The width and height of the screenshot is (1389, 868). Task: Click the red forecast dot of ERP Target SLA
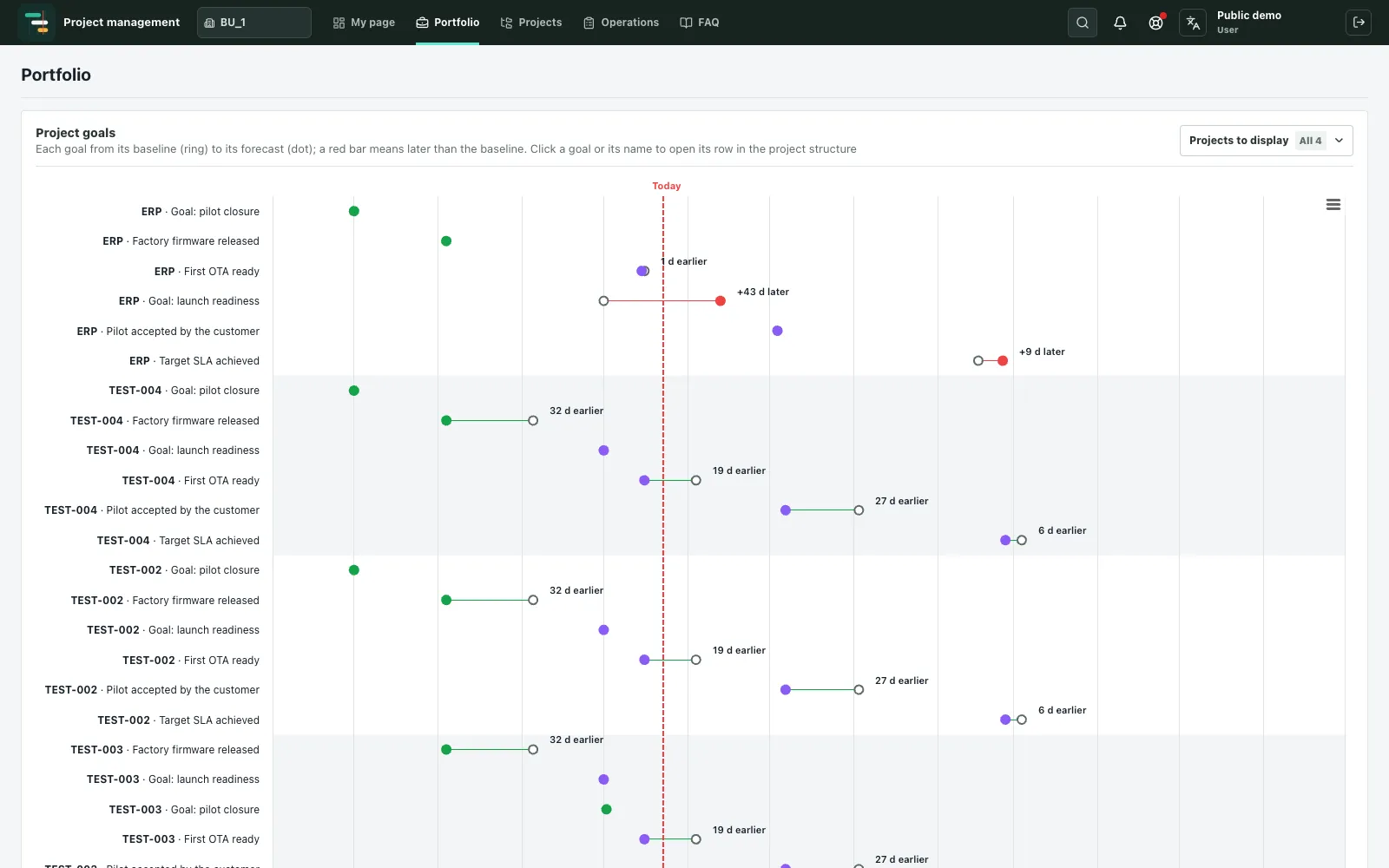click(1003, 361)
